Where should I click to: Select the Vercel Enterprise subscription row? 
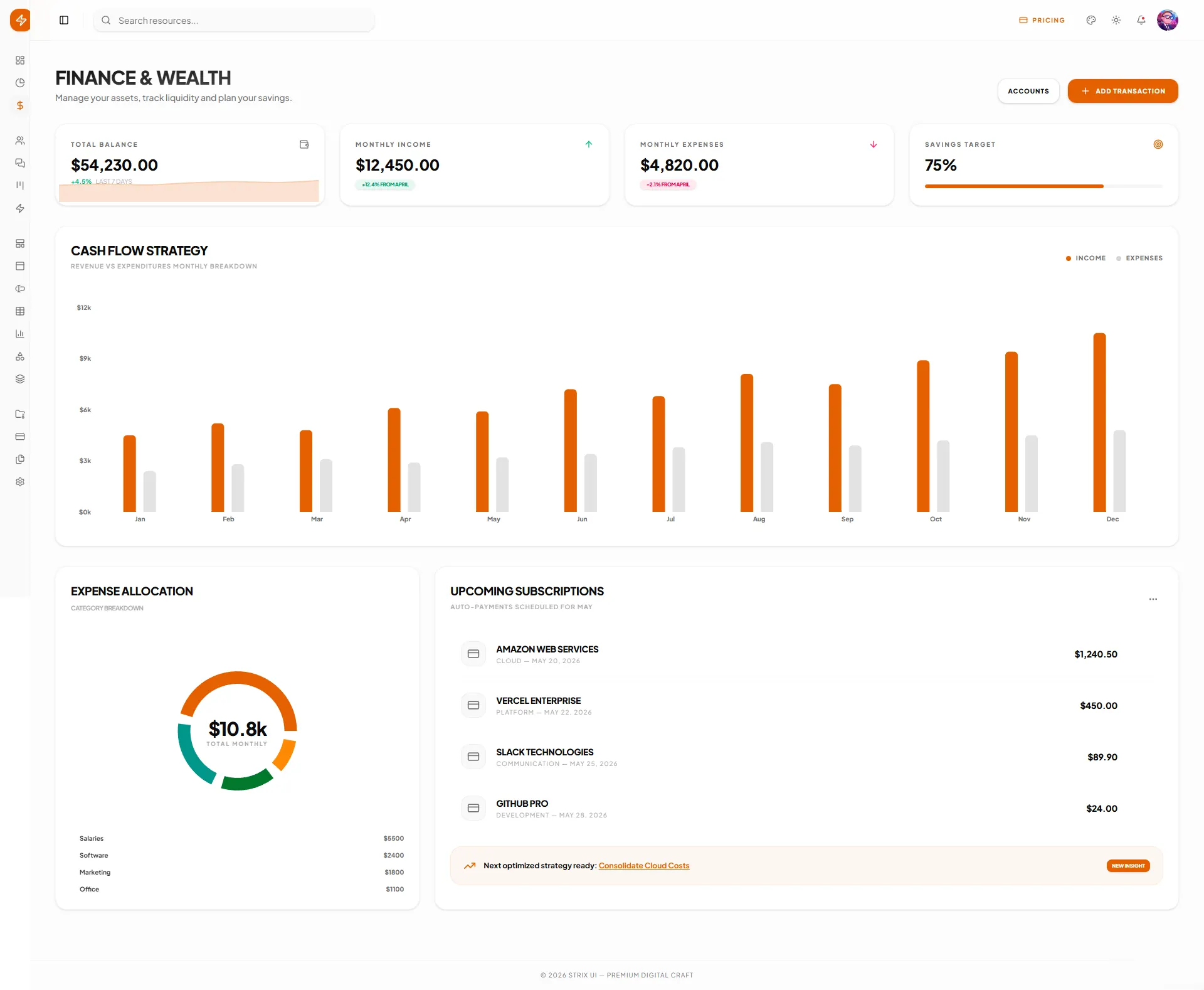pos(806,706)
